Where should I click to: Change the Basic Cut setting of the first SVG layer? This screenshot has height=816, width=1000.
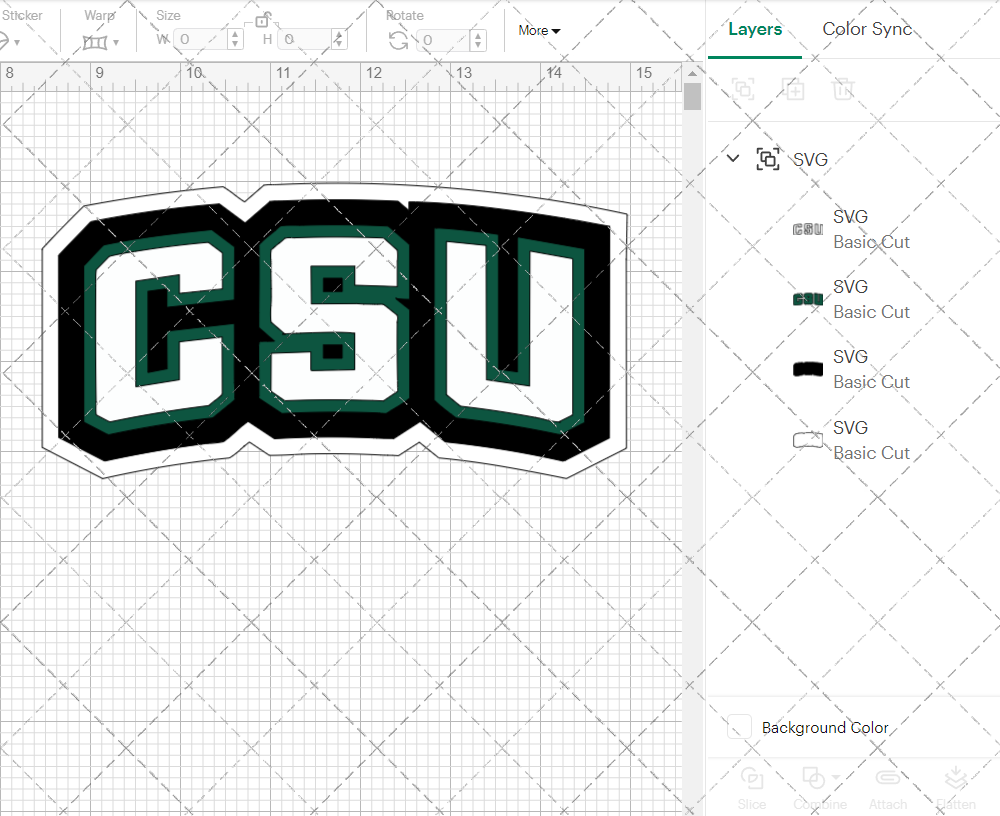coord(871,242)
